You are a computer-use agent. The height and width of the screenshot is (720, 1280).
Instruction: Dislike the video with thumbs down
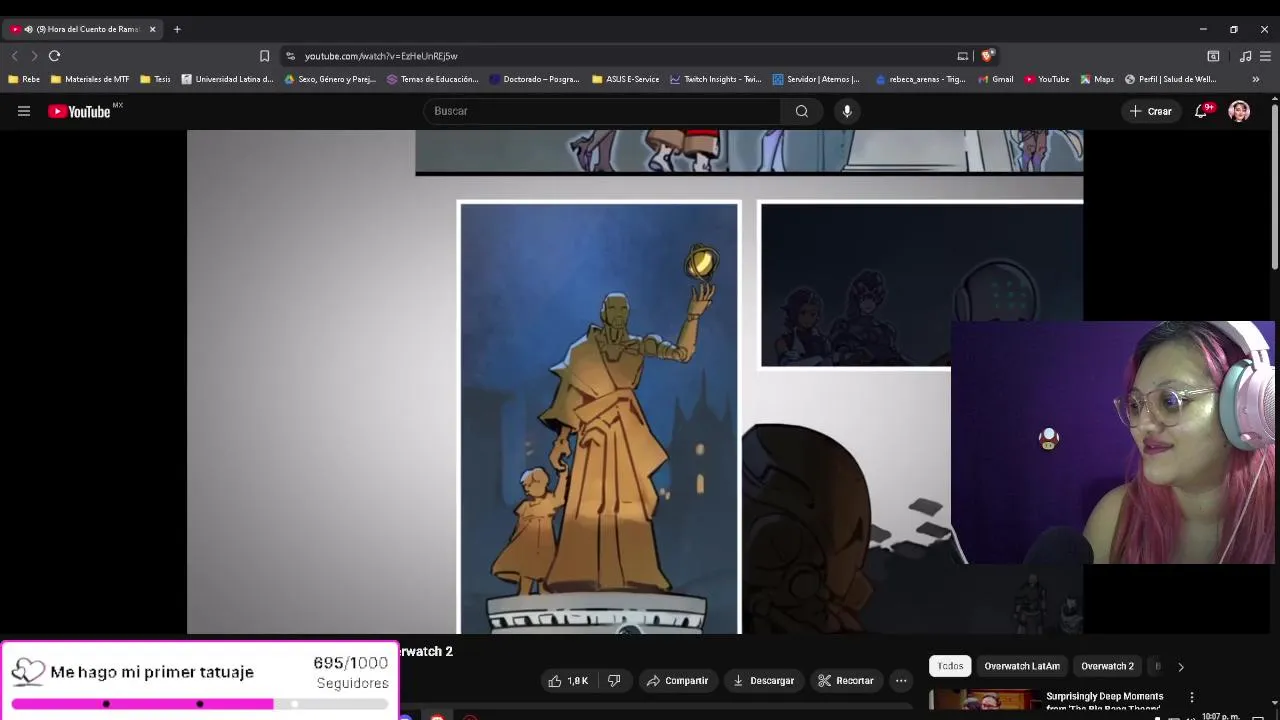point(614,681)
